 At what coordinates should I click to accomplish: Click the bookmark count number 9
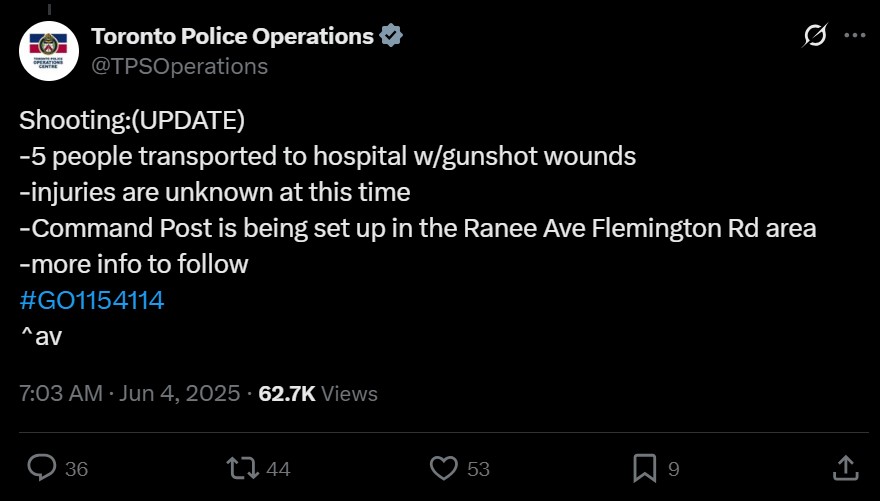click(674, 468)
